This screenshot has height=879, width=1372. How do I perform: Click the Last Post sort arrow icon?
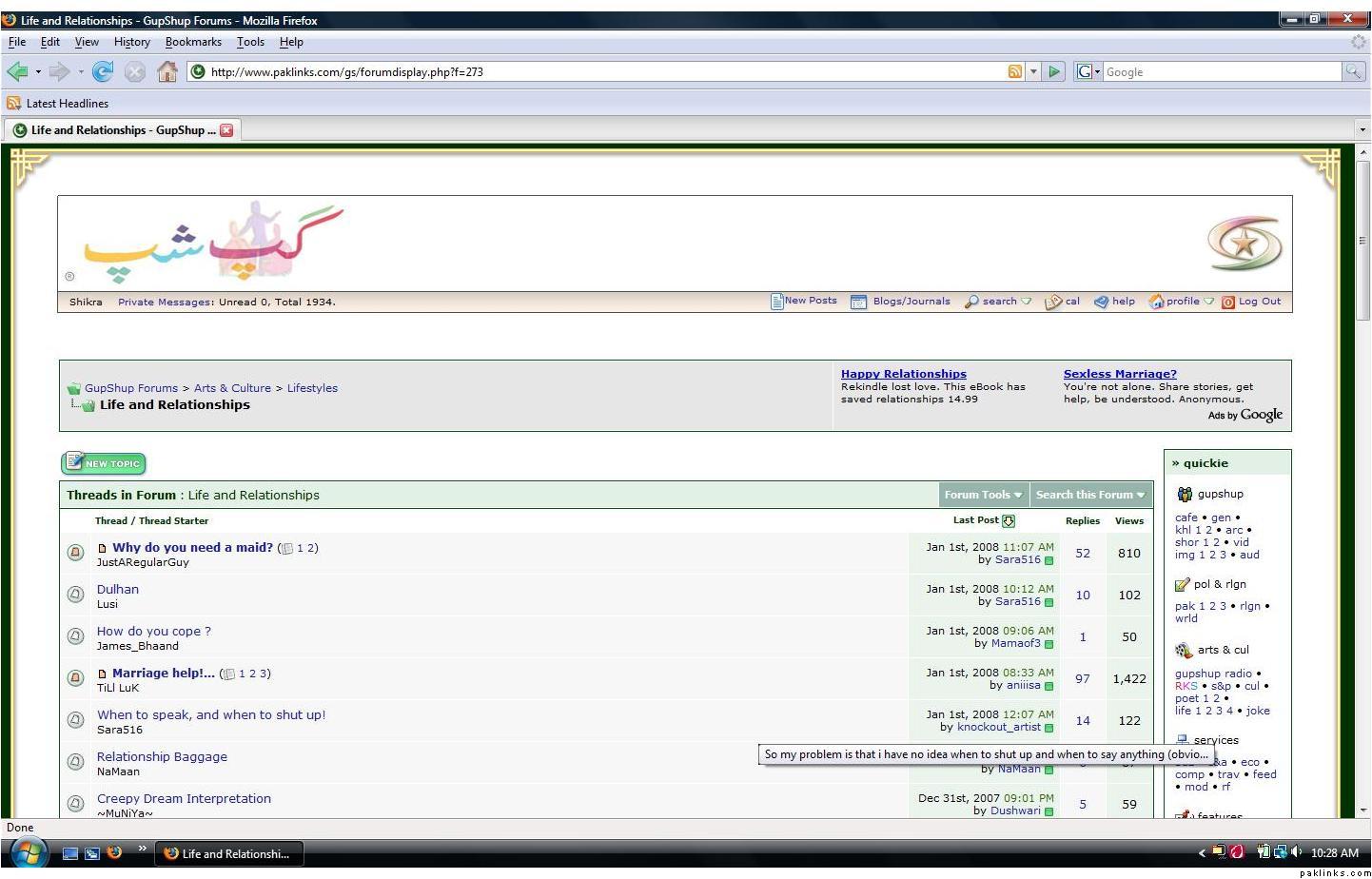pos(1009,520)
